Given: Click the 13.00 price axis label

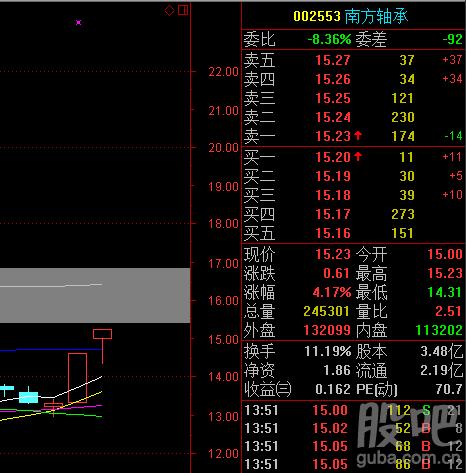Looking at the screenshot, I should coord(223,416).
